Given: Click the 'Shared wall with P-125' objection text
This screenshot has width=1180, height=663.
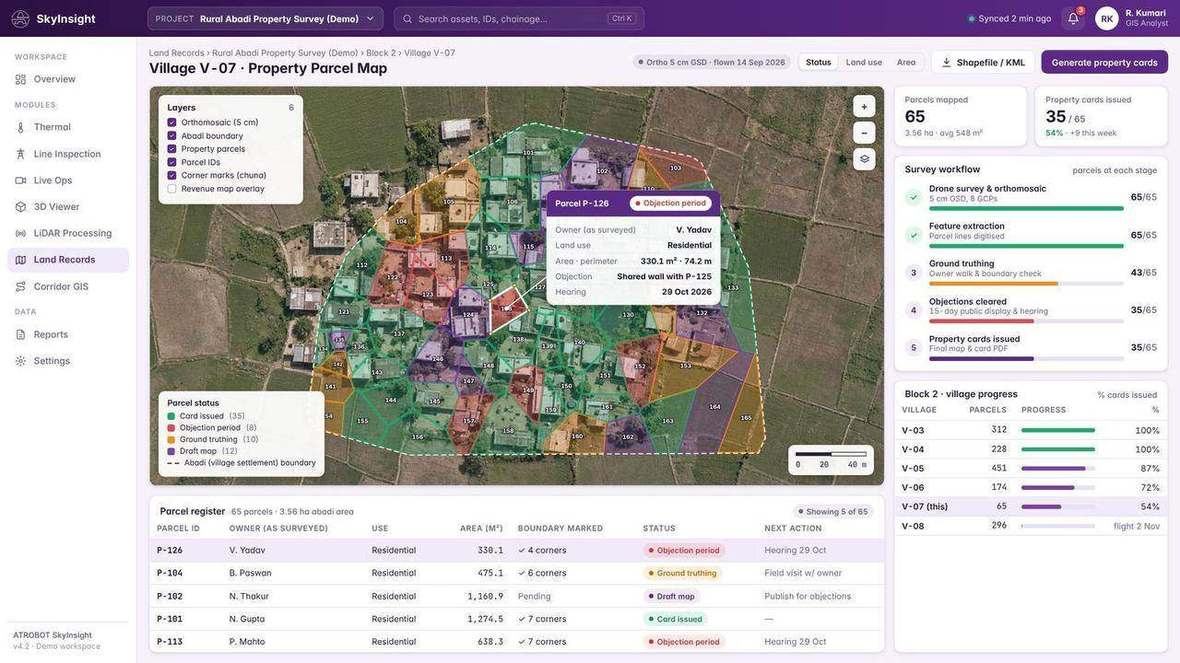Looking at the screenshot, I should click(x=664, y=277).
